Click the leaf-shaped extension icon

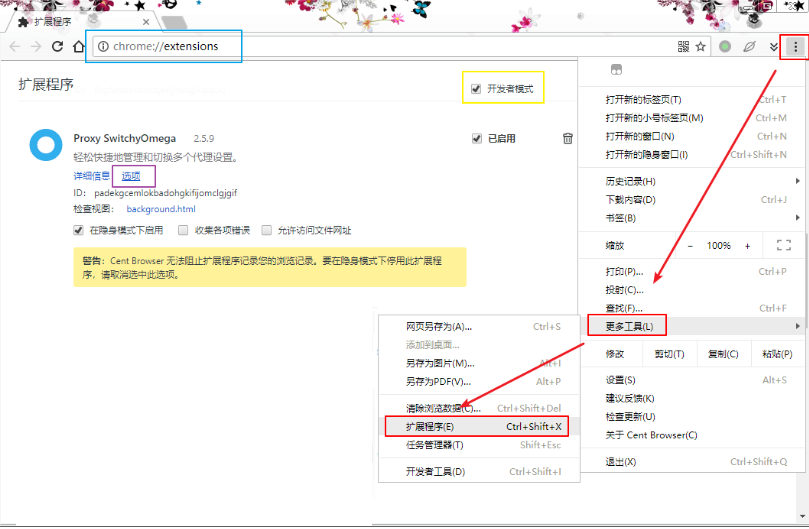[749, 47]
